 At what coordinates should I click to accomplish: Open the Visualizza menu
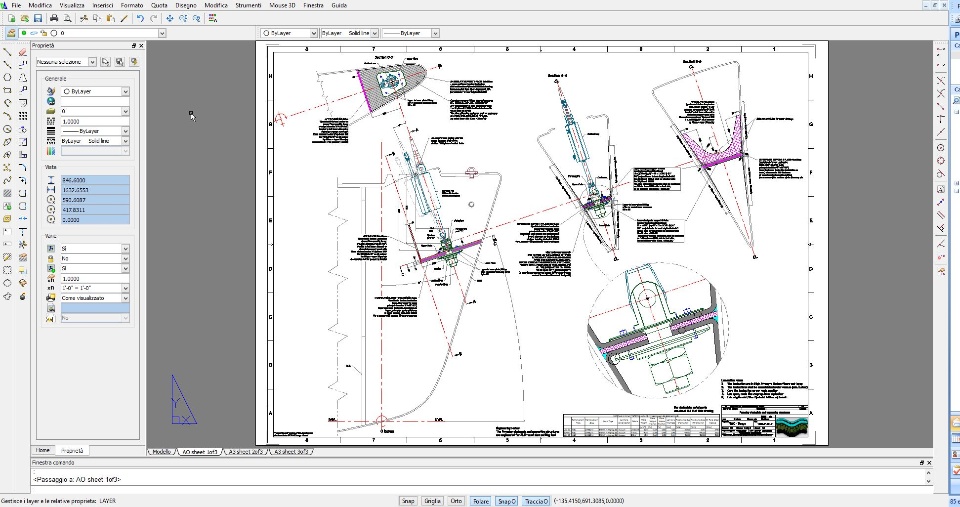[x=72, y=5]
